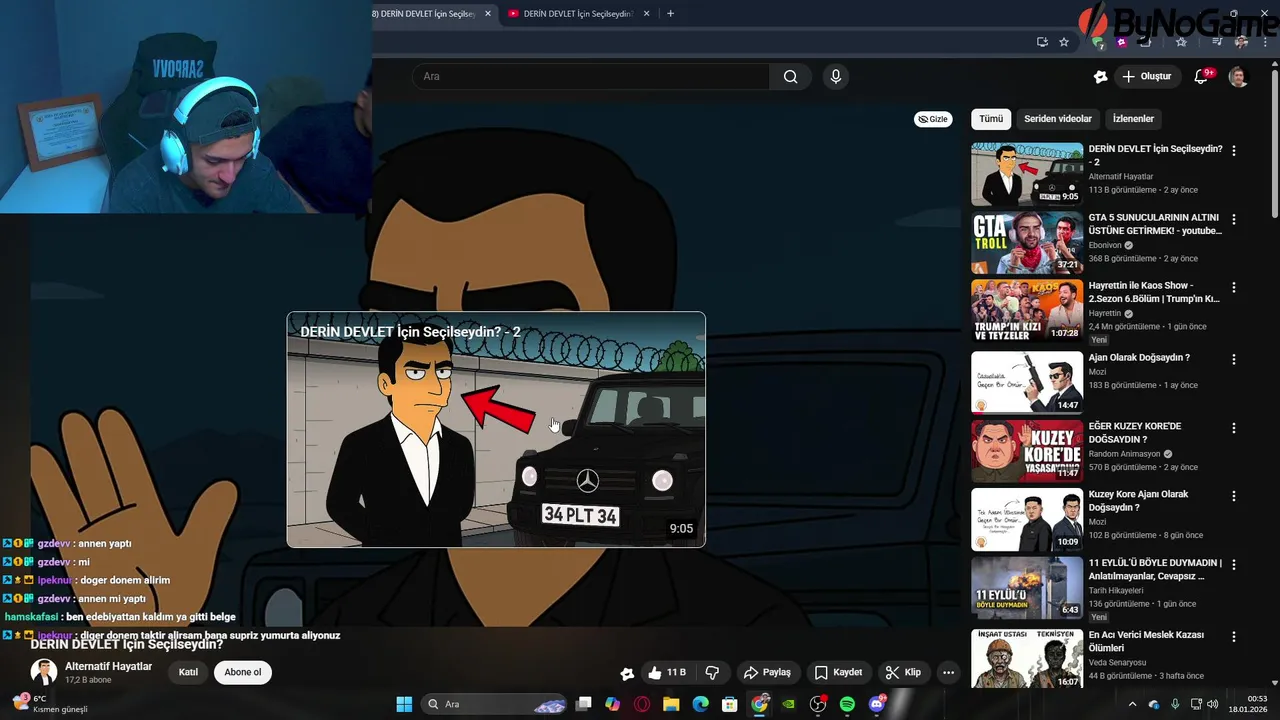The height and width of the screenshot is (720, 1280).
Task: Open File Explorer from the taskbar
Action: point(671,704)
